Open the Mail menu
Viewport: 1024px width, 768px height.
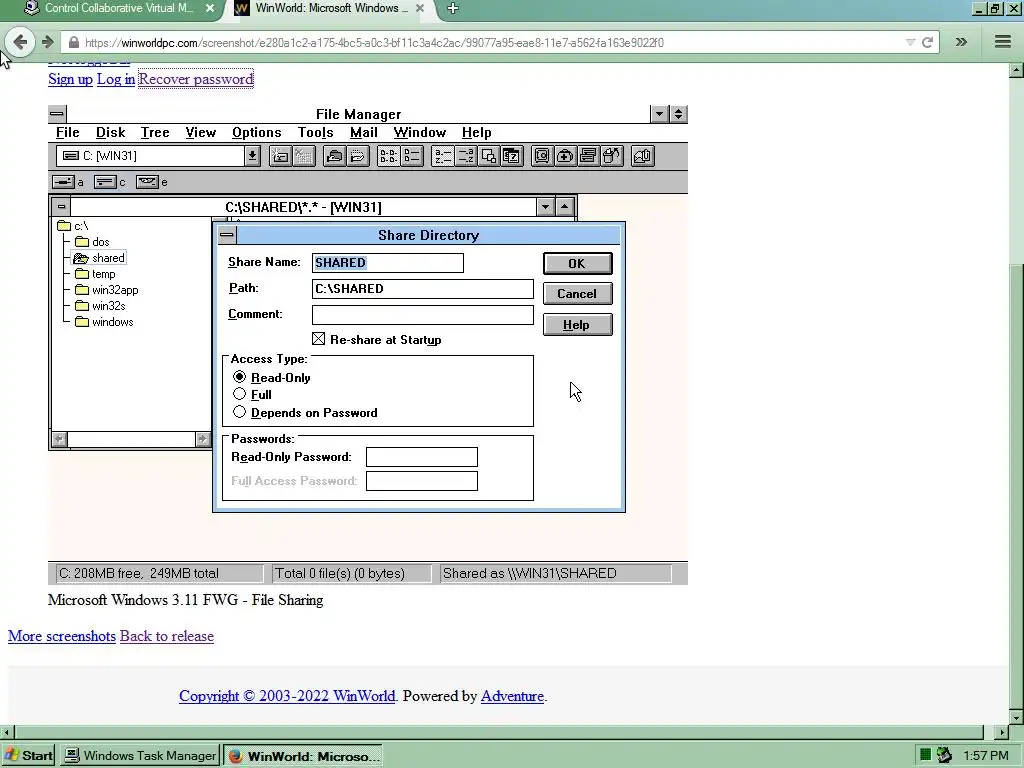click(x=364, y=133)
